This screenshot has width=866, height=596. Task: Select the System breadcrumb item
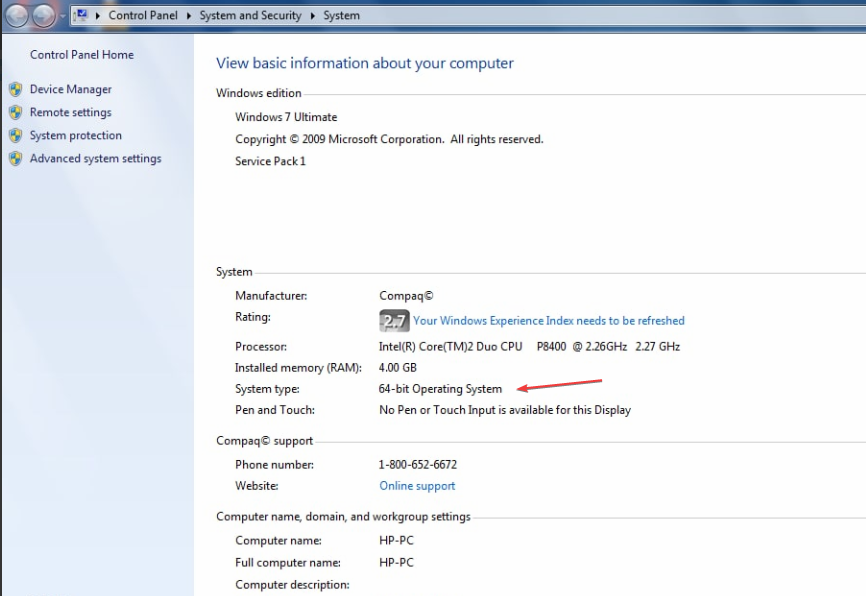(341, 15)
